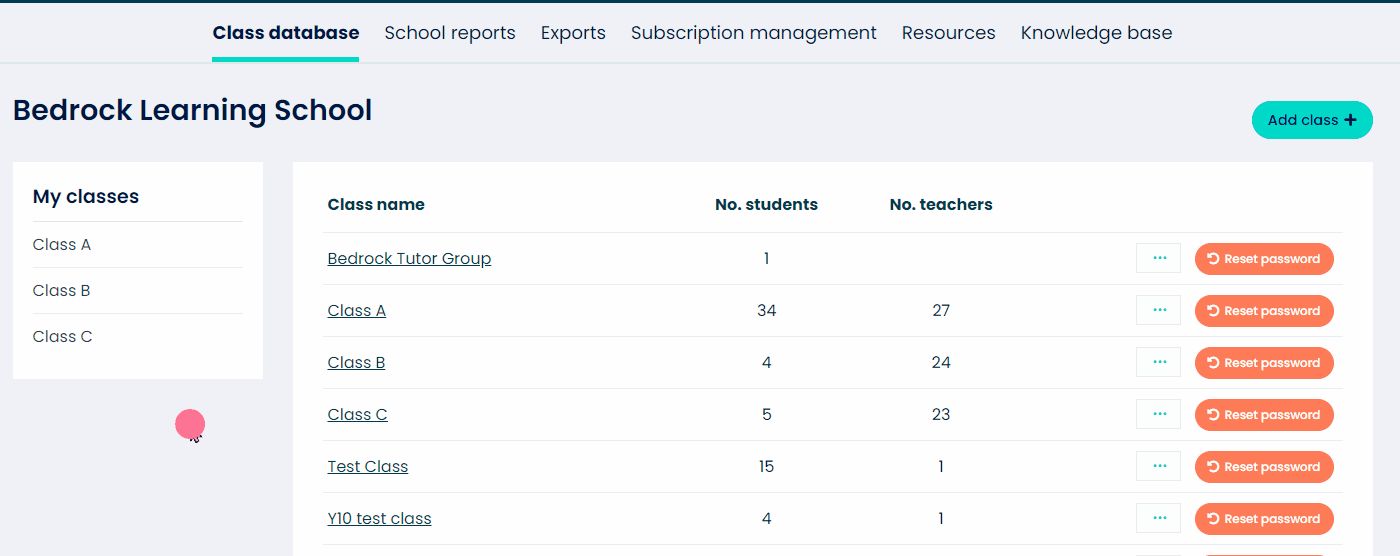Click the Bedrock Learning School heading
Image resolution: width=1400 pixels, height=556 pixels.
point(192,110)
